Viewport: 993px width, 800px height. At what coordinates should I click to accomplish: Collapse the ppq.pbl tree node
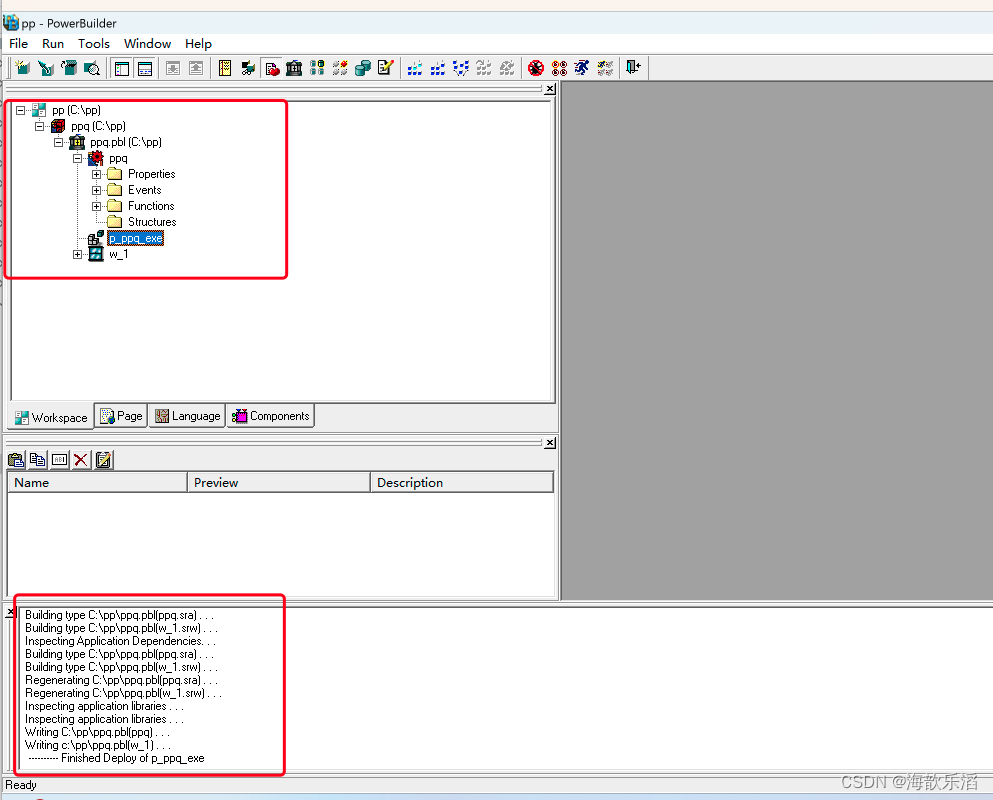(x=59, y=141)
